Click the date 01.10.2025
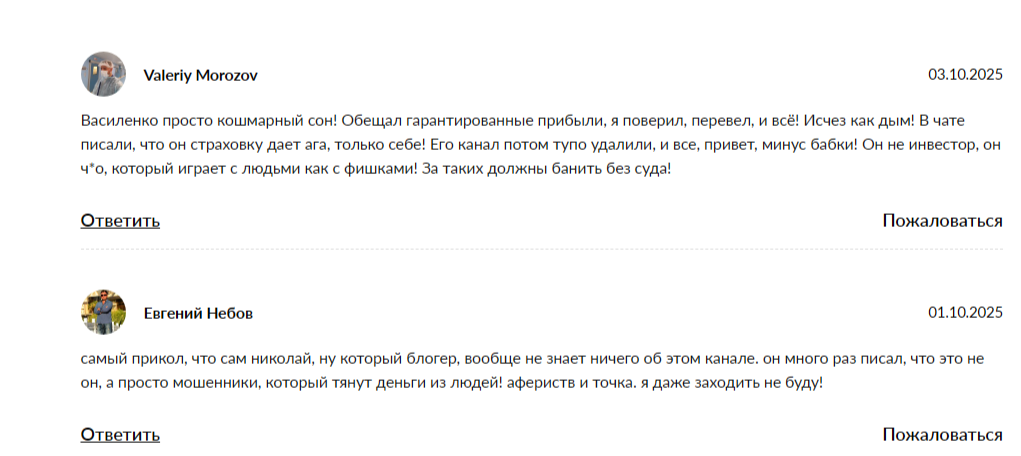The height and width of the screenshot is (456, 1021). (966, 313)
